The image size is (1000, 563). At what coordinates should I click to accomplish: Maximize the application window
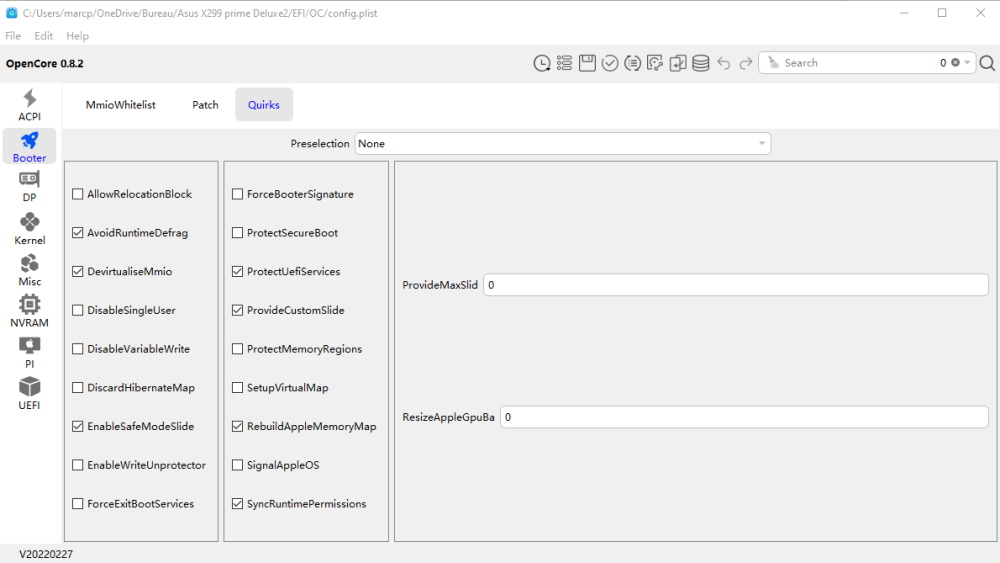(942, 13)
